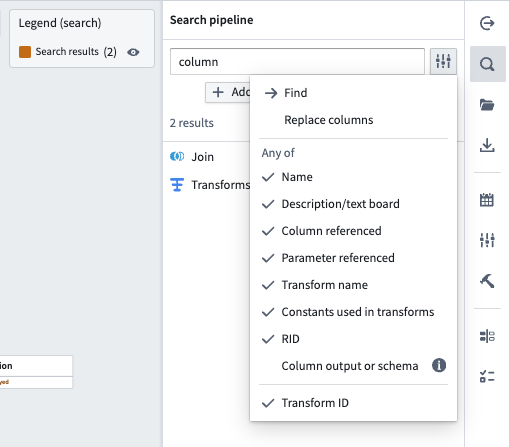Open the checklist icon in right sidebar
This screenshot has height=447, width=509.
487,377
